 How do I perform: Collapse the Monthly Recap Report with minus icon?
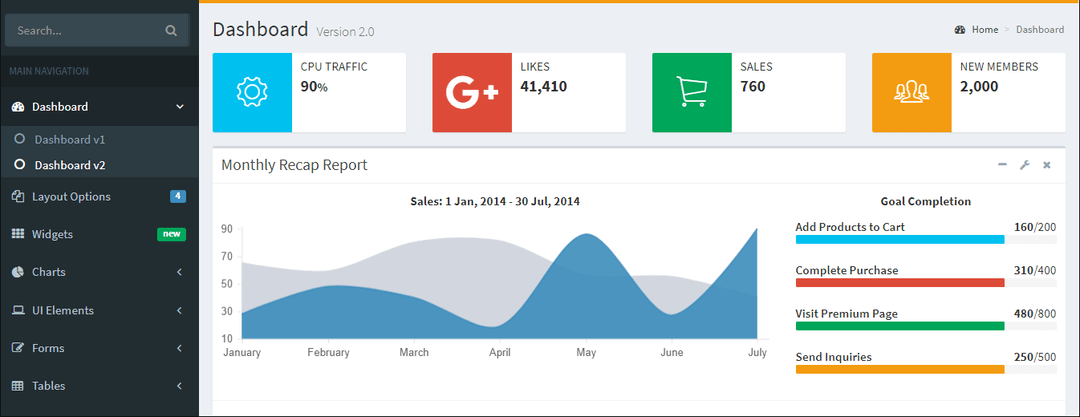pos(1002,165)
